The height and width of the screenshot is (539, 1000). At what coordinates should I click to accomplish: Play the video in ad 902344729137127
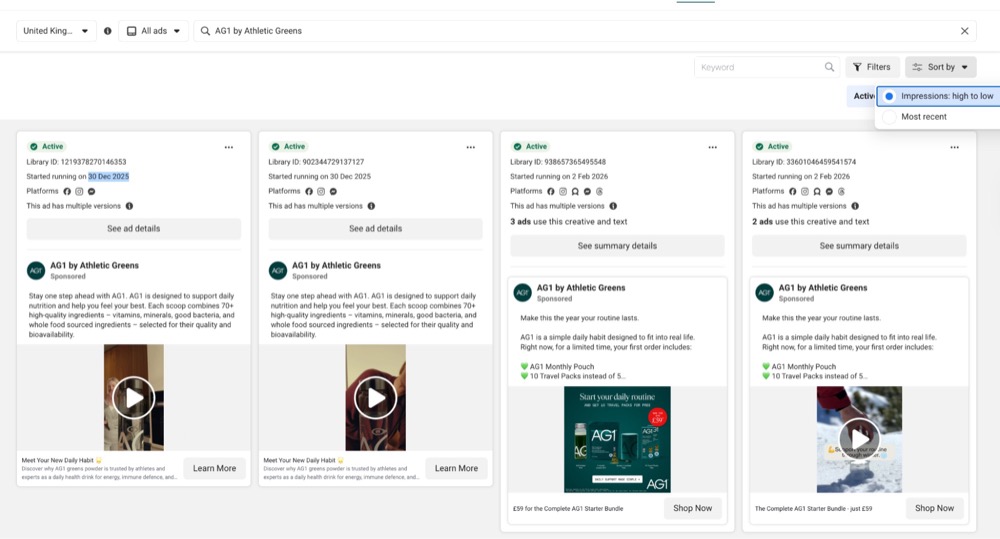pos(376,398)
